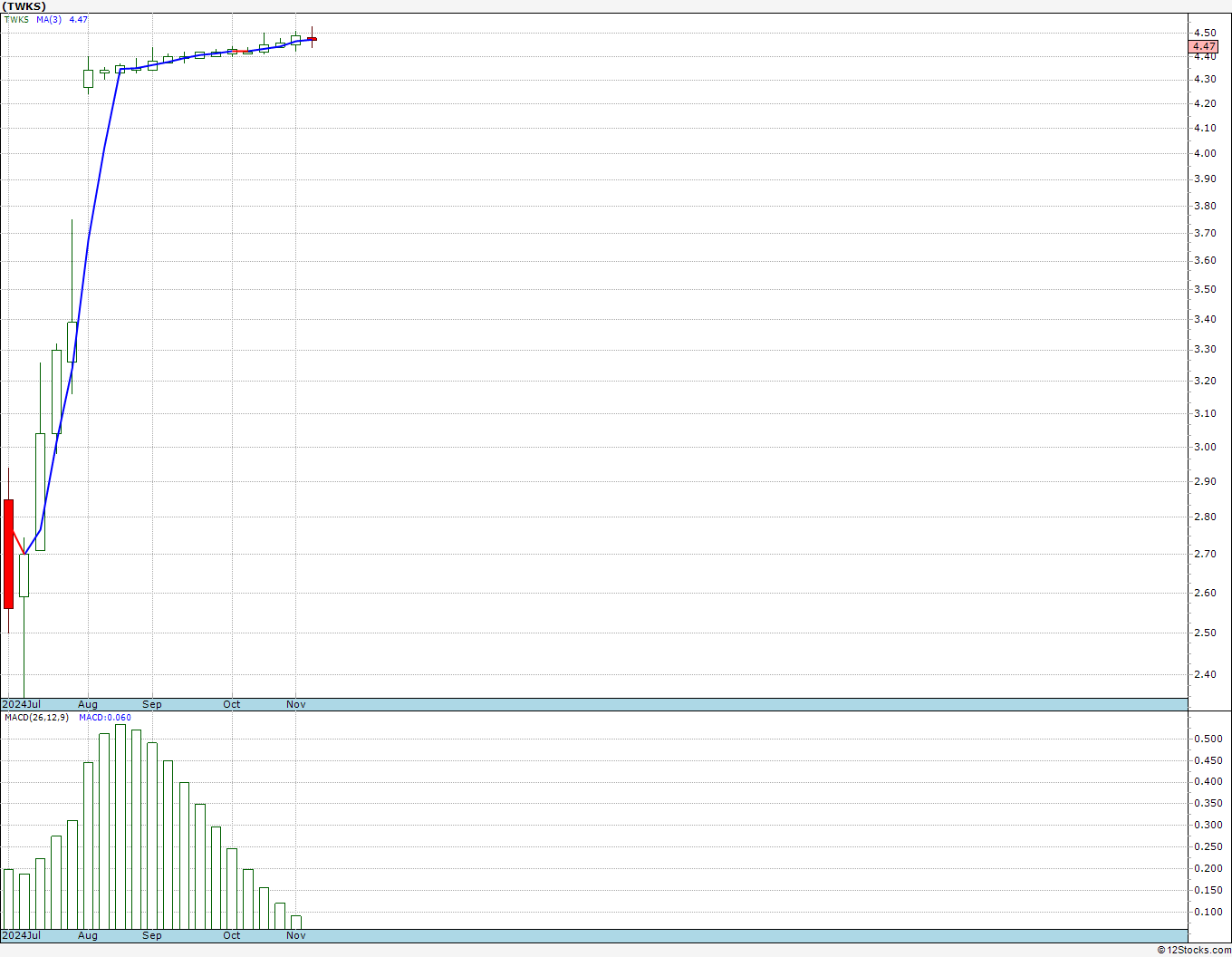Click the MACD(26,12,9) indicator label
This screenshot has height=957, width=1232.
click(36, 718)
